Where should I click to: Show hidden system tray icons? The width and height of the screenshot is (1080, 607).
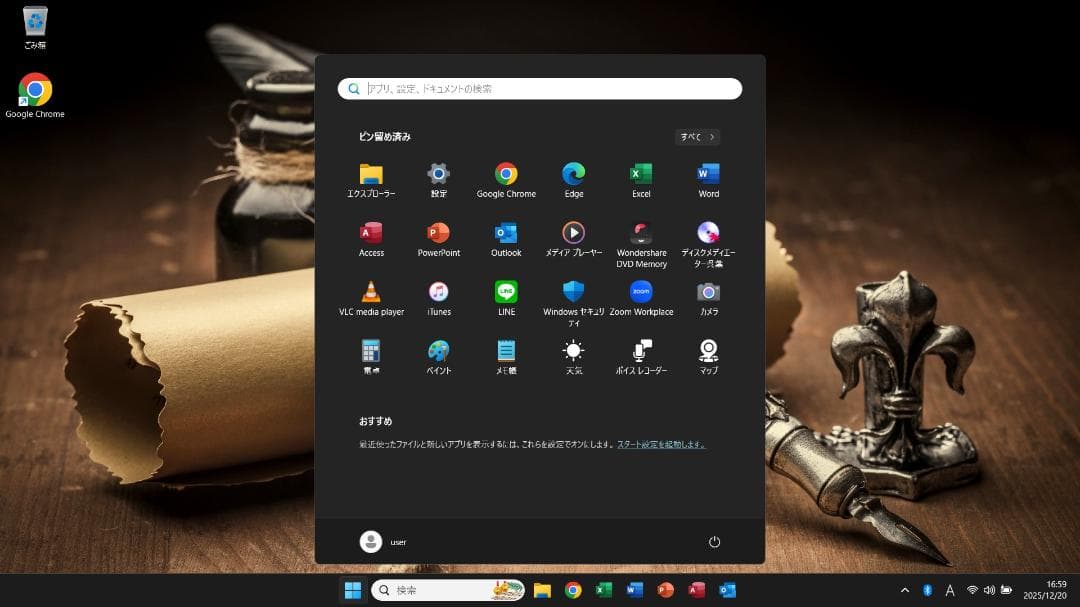(x=904, y=590)
